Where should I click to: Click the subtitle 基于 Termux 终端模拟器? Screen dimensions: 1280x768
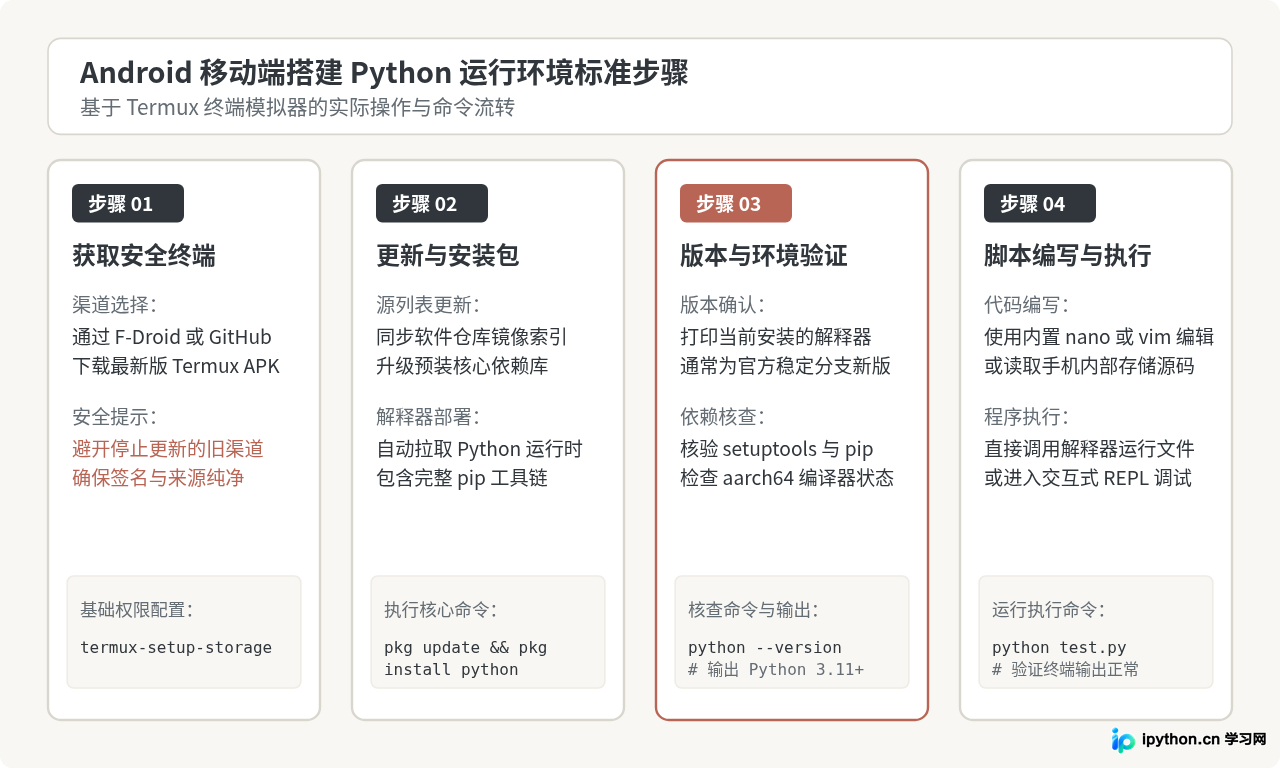tap(297, 107)
